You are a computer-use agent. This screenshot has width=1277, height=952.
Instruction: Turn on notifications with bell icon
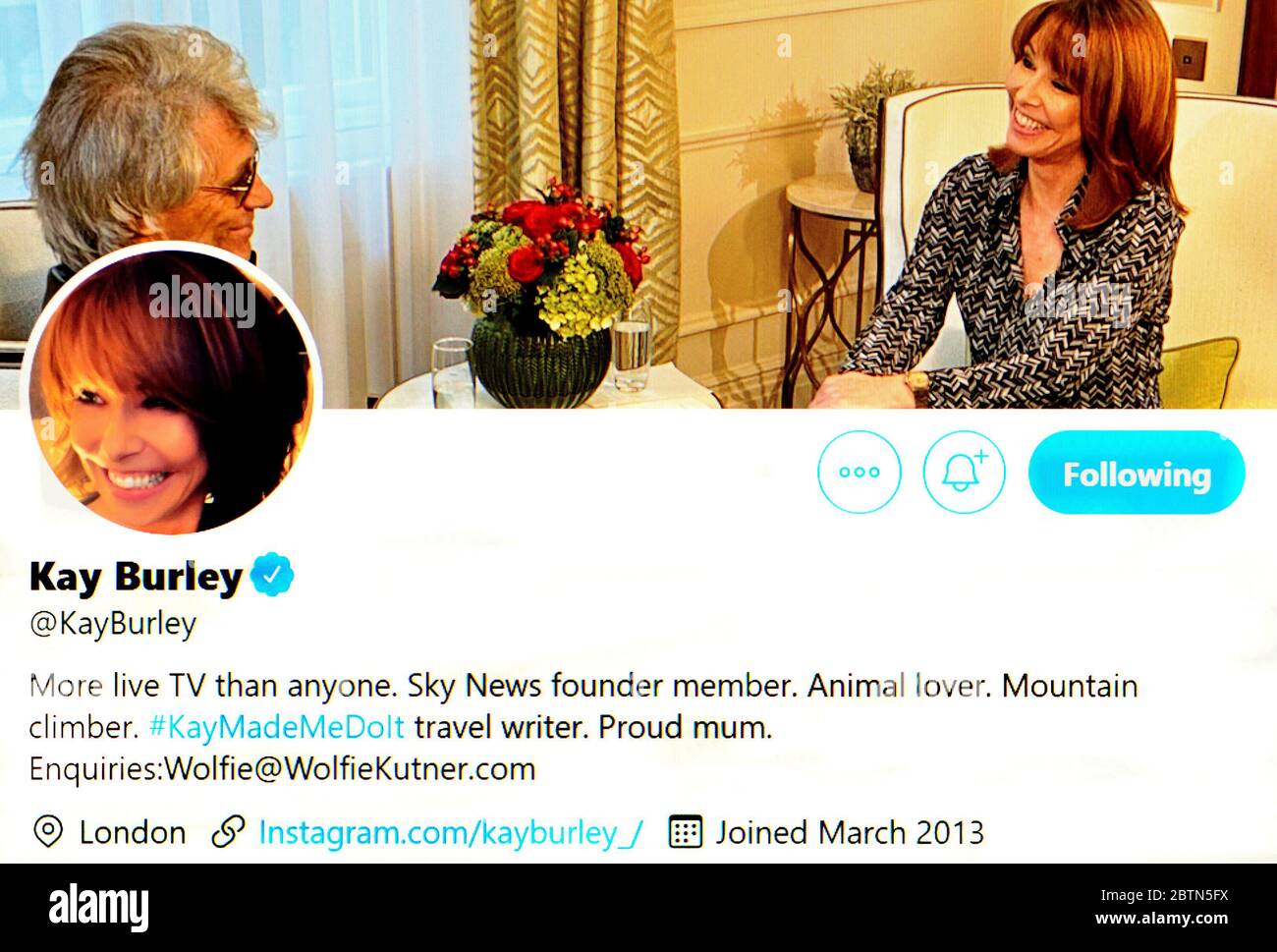click(x=964, y=472)
